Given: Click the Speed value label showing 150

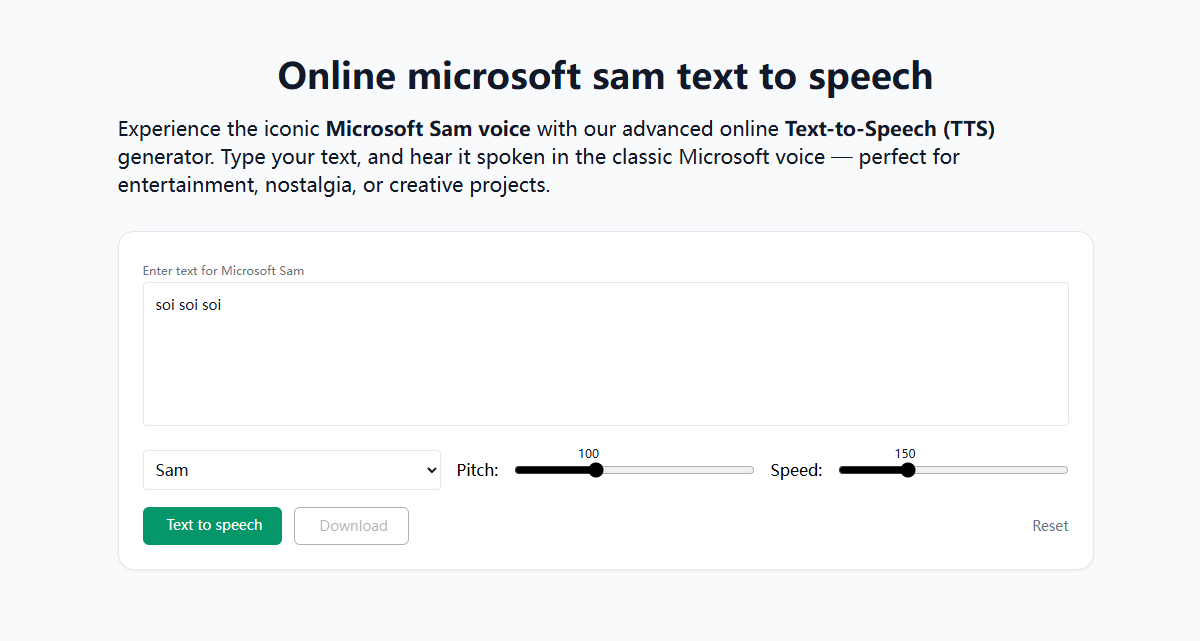Looking at the screenshot, I should tap(905, 452).
